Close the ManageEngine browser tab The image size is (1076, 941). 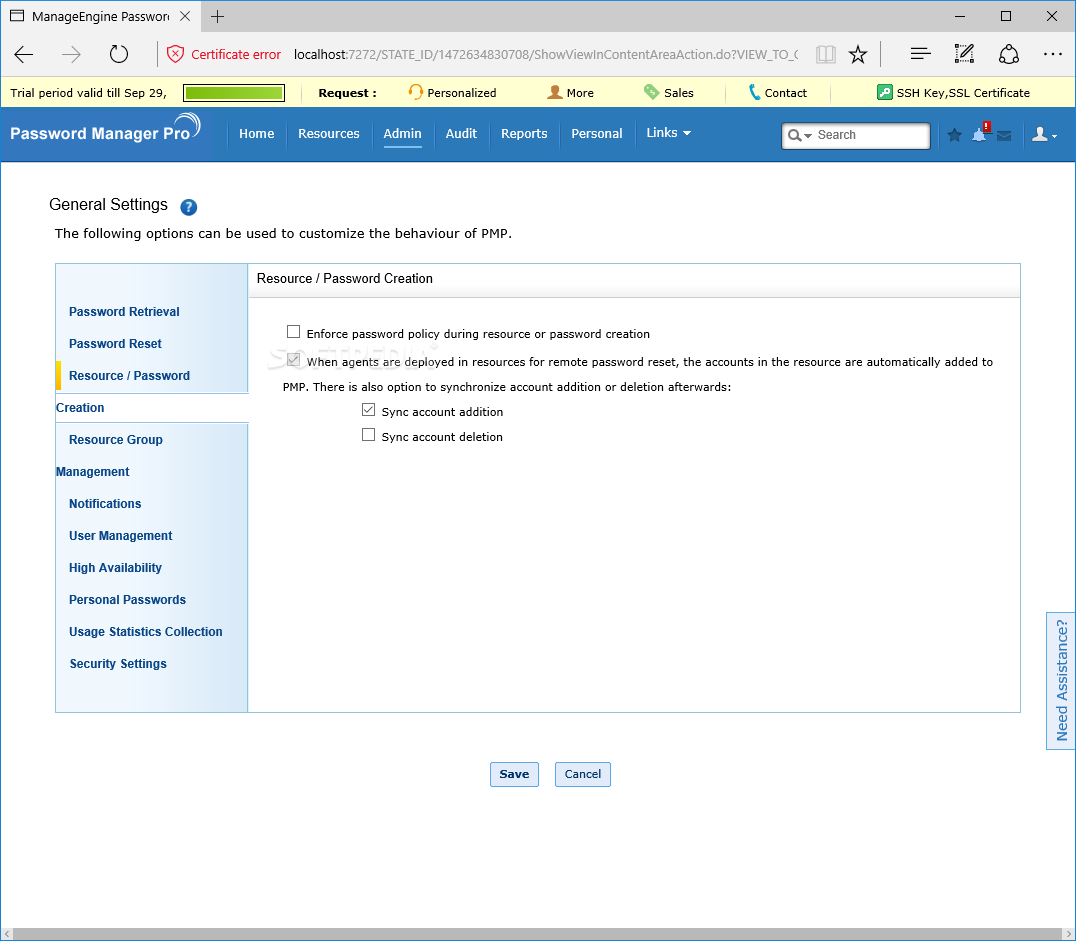click(x=185, y=16)
